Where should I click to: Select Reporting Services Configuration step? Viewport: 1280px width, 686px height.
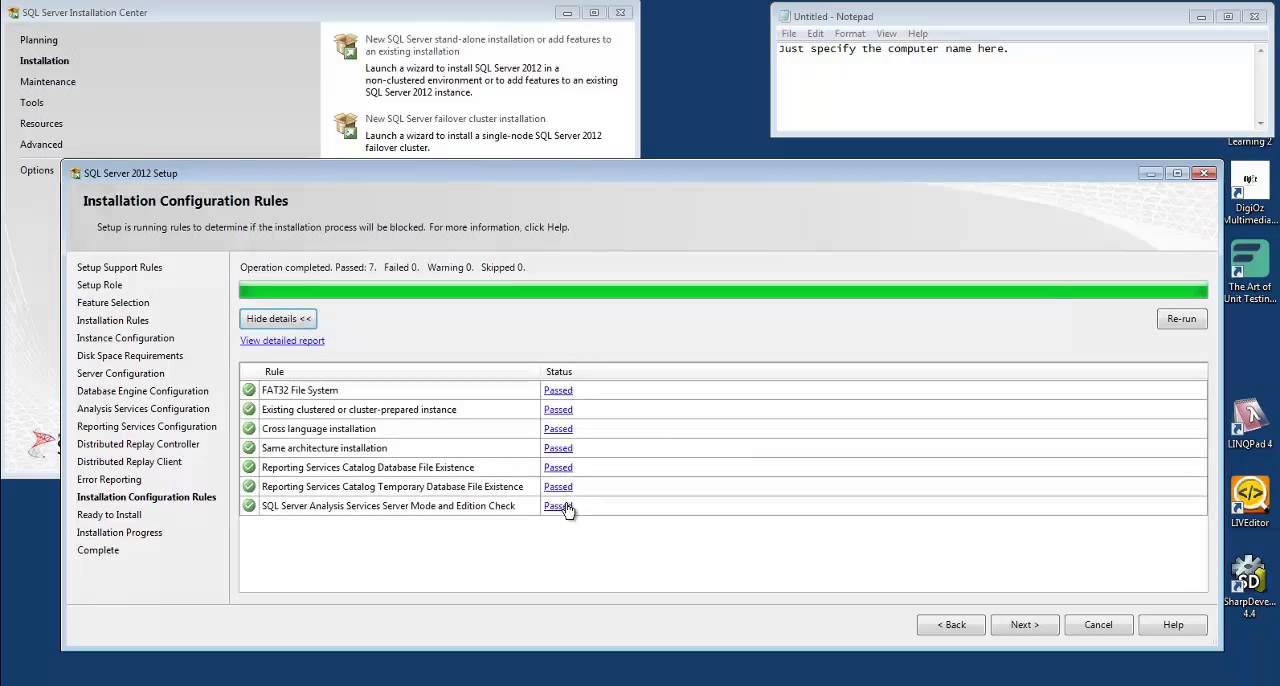147,427
